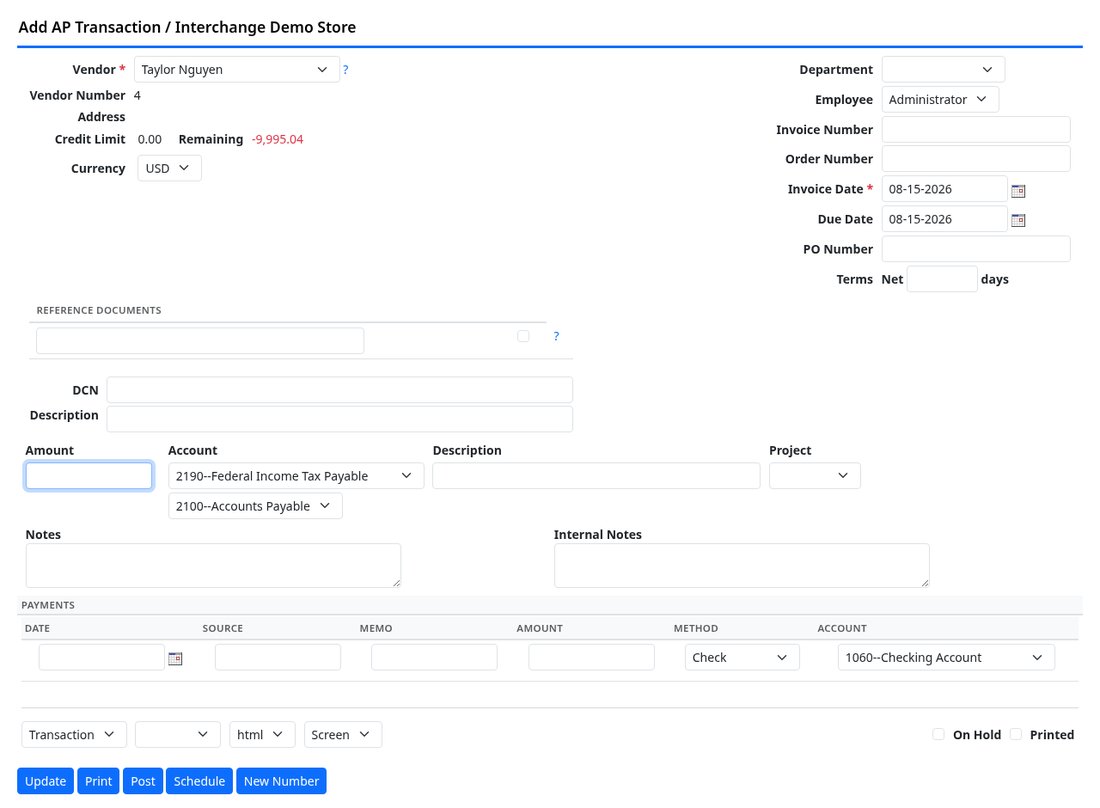
Task: Click the payment Amount input field
Action: point(591,657)
